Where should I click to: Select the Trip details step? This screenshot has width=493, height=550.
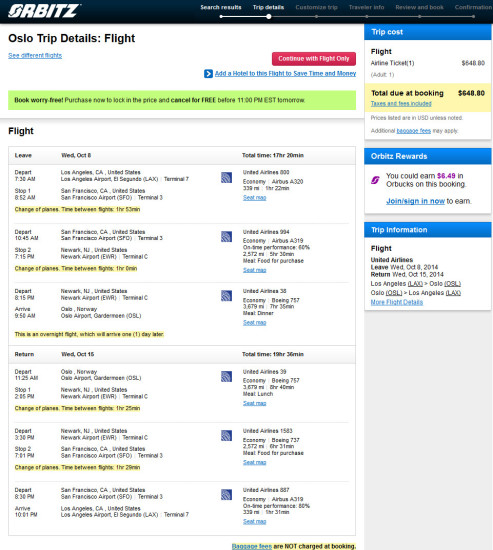click(x=268, y=7)
